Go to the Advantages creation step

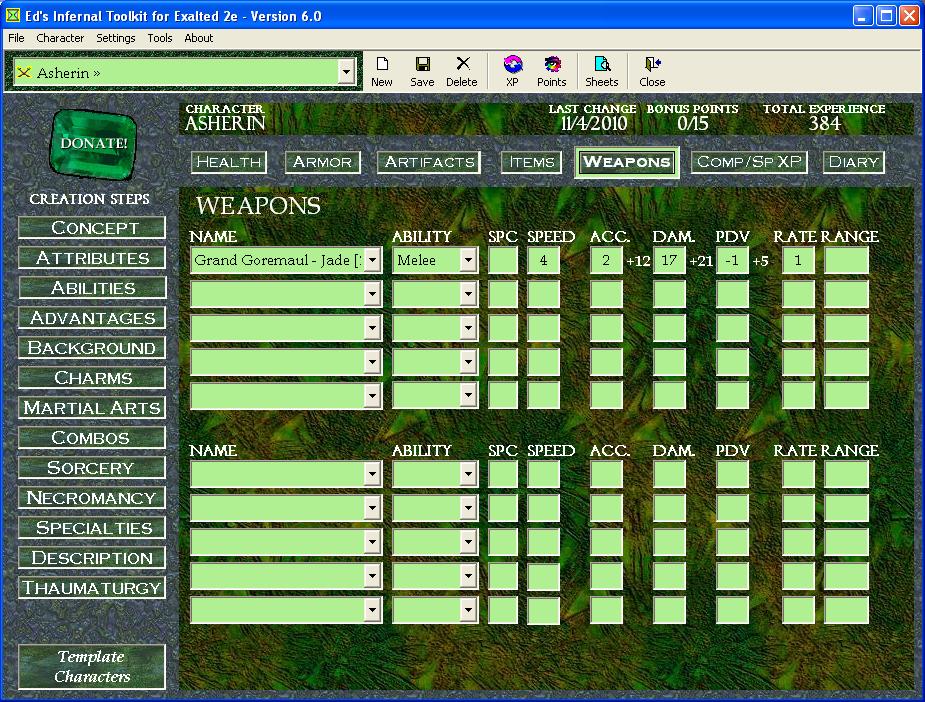pos(92,318)
